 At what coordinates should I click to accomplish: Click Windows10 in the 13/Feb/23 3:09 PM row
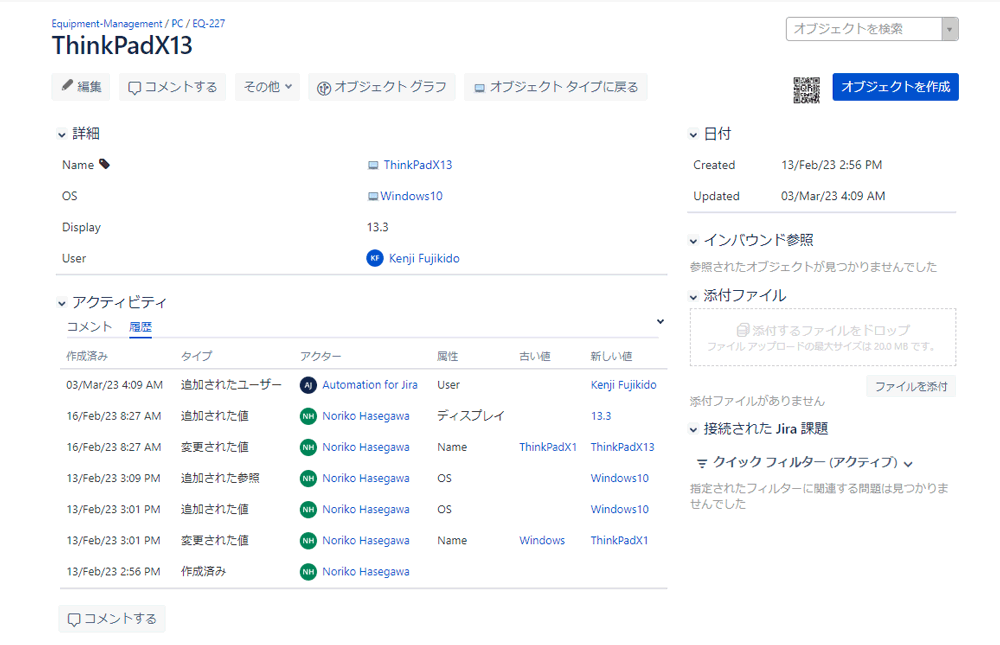pos(619,478)
